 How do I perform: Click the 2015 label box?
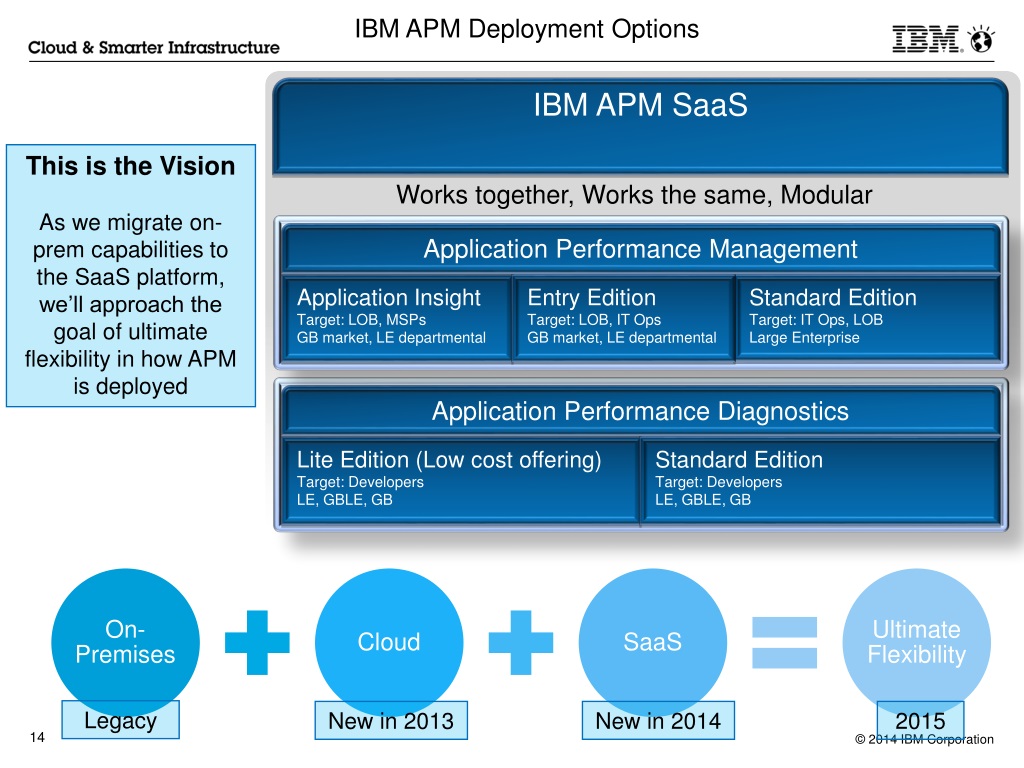click(920, 720)
